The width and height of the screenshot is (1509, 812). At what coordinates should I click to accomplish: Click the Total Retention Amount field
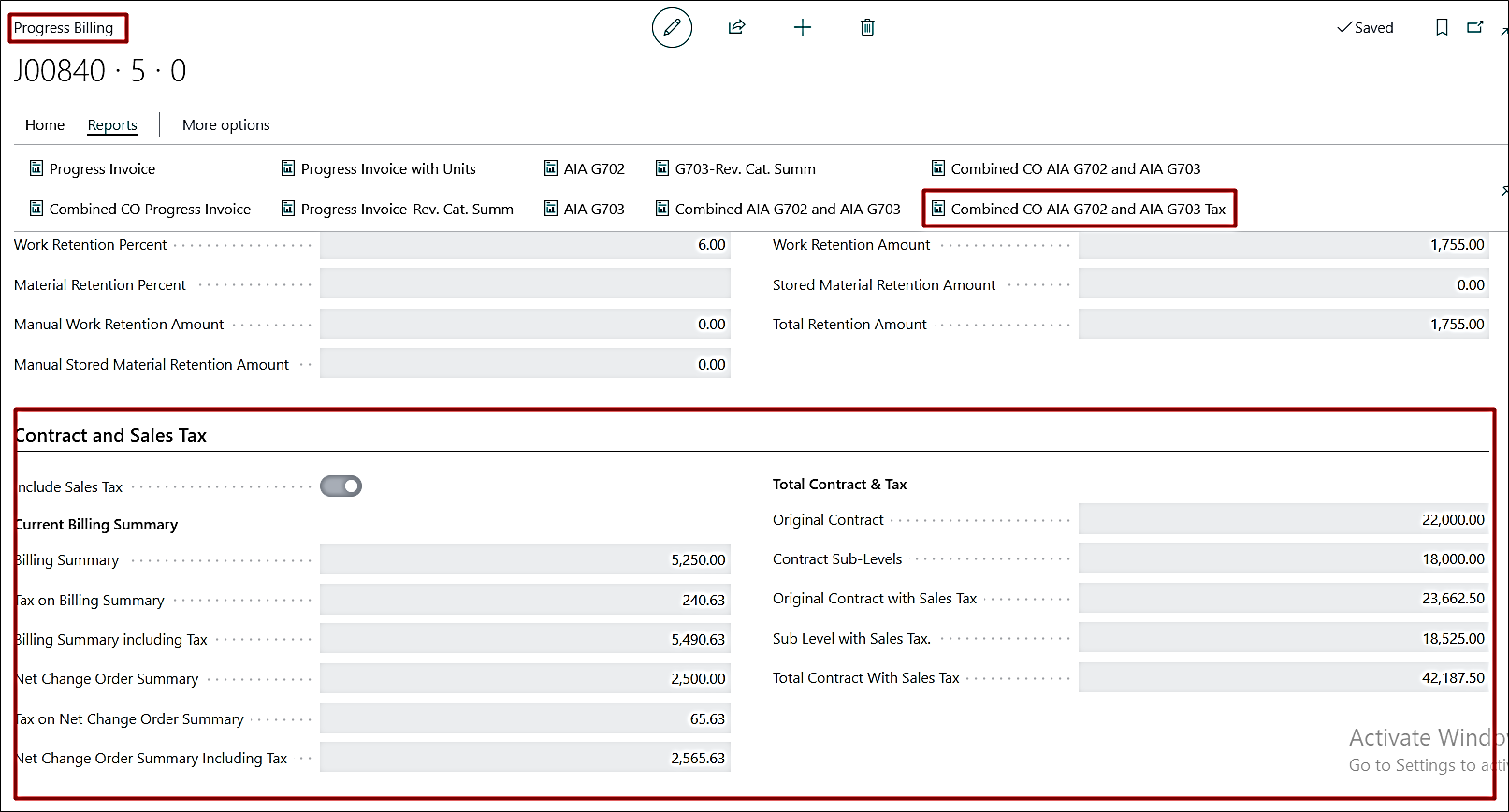(1284, 324)
